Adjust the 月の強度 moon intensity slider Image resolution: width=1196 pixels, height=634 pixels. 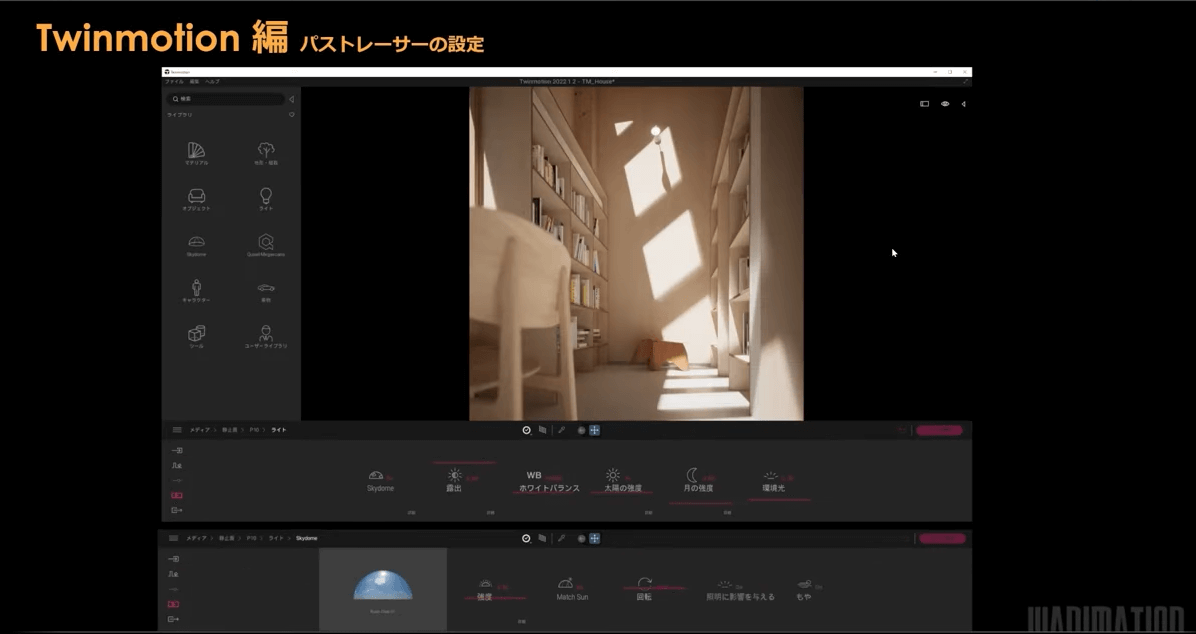click(700, 504)
